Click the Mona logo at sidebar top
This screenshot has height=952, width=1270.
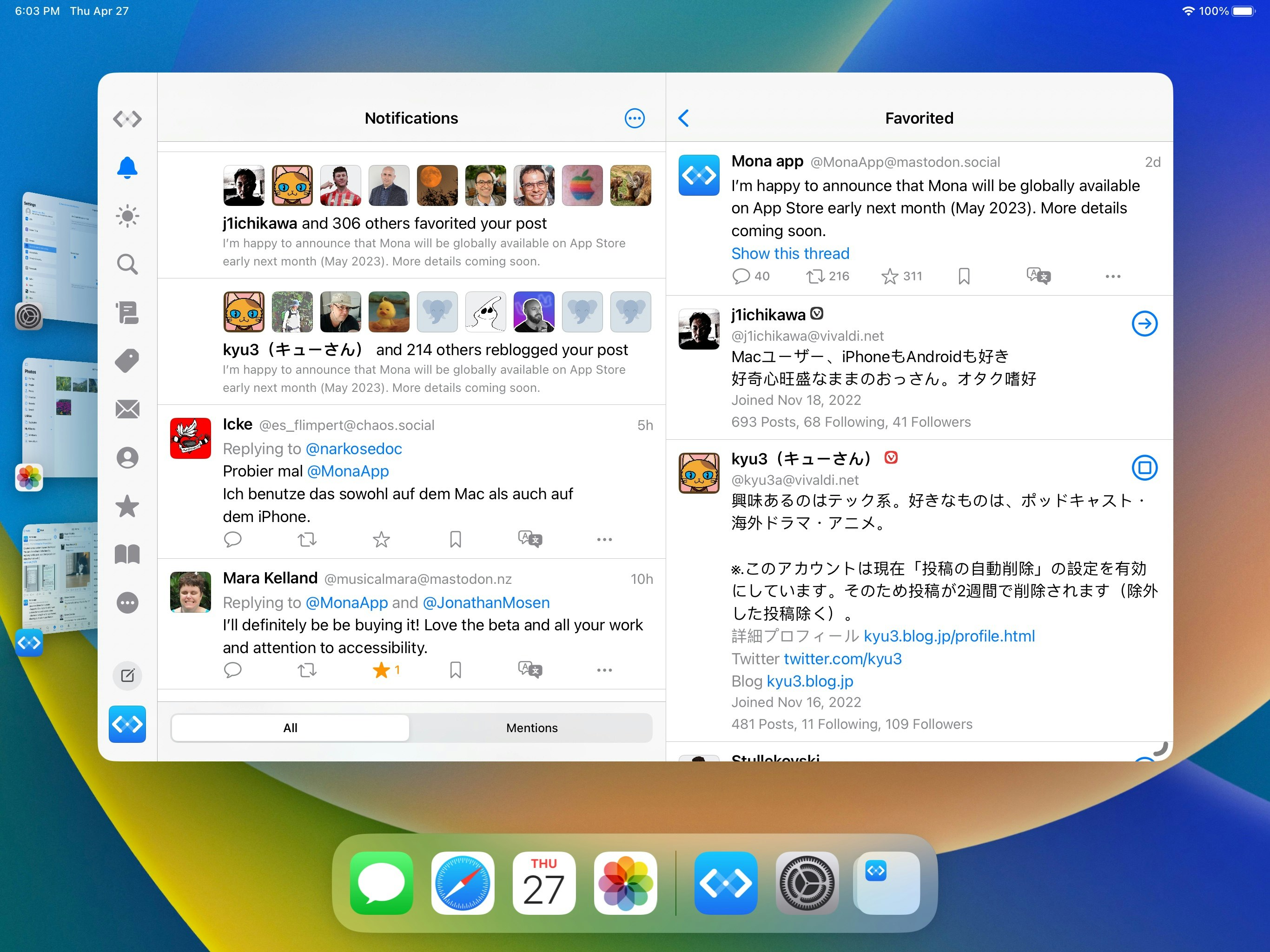tap(127, 119)
